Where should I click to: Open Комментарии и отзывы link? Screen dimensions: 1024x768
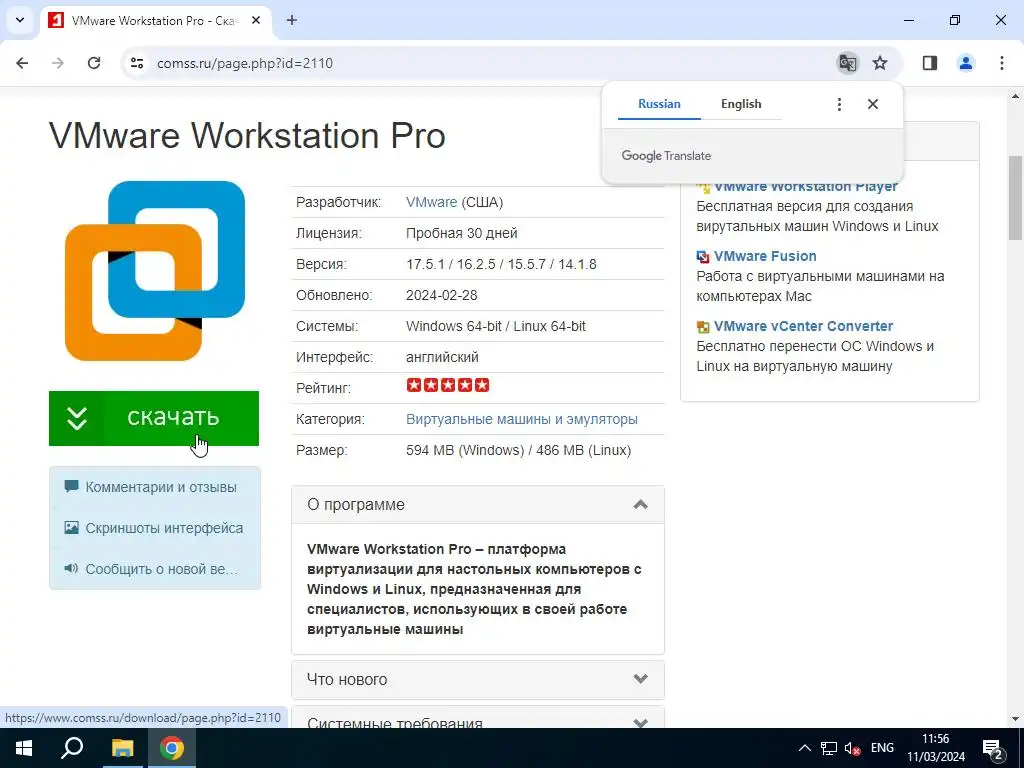tap(161, 487)
